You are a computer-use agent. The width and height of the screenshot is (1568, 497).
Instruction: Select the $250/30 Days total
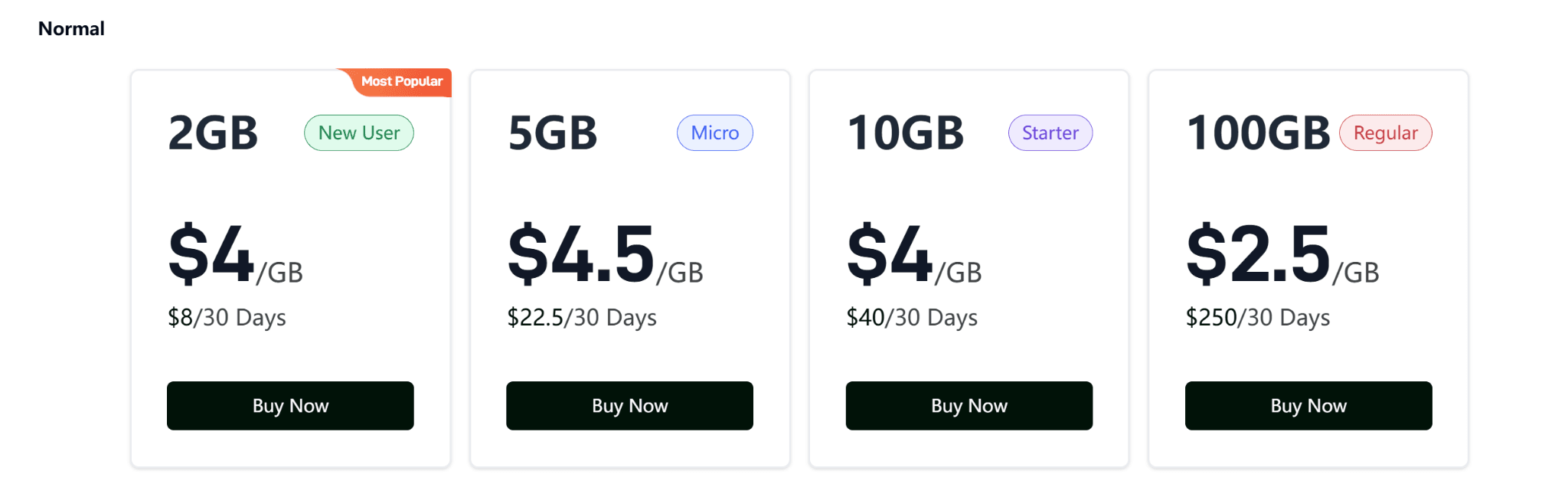click(1257, 318)
